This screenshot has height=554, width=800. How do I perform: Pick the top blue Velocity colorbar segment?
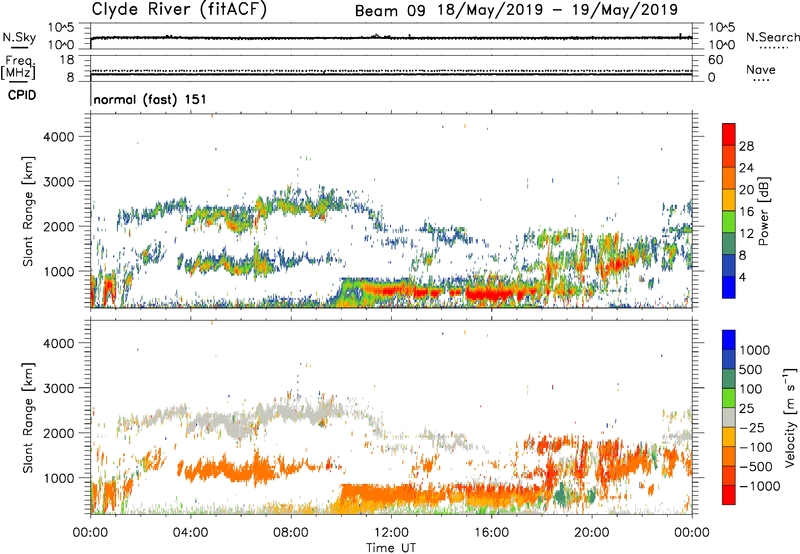729,340
